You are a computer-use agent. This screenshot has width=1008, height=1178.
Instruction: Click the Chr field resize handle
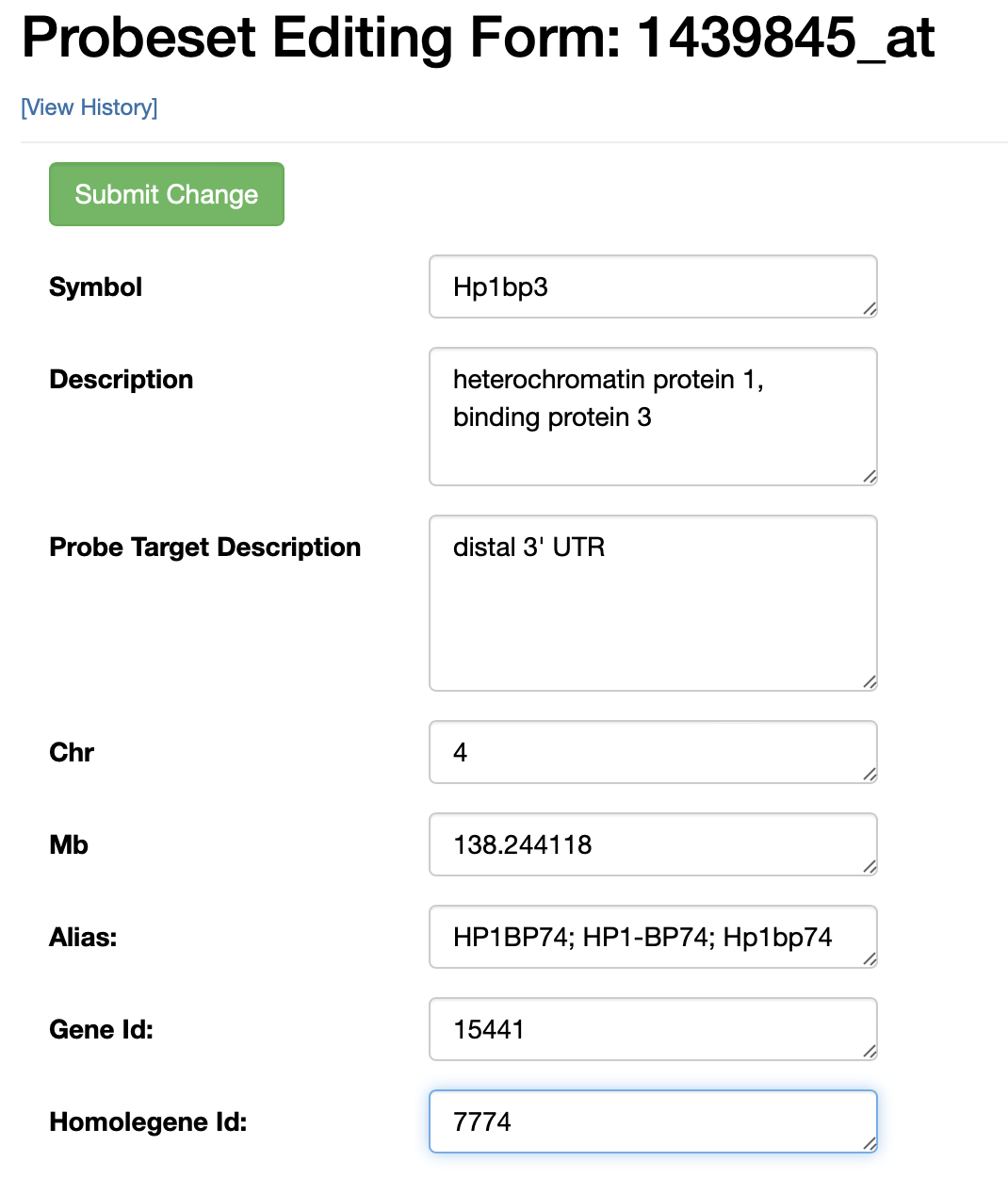[x=870, y=775]
